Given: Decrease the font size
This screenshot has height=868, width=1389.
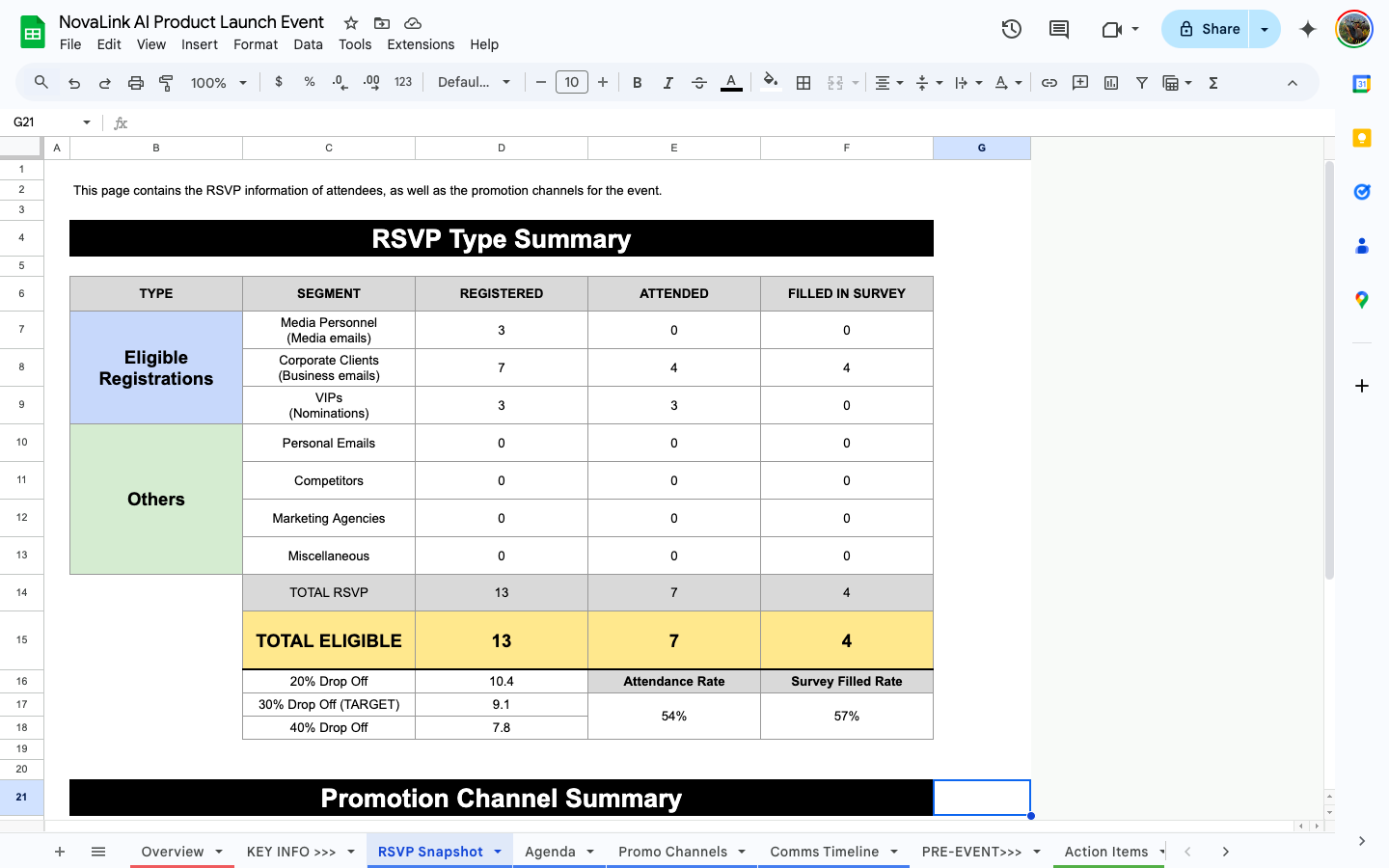Looking at the screenshot, I should (x=541, y=83).
